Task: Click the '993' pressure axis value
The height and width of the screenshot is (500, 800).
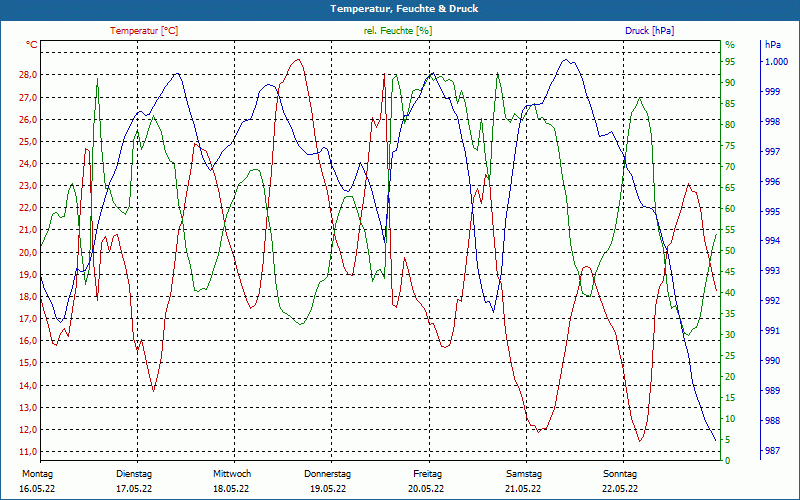Action: pos(773,271)
